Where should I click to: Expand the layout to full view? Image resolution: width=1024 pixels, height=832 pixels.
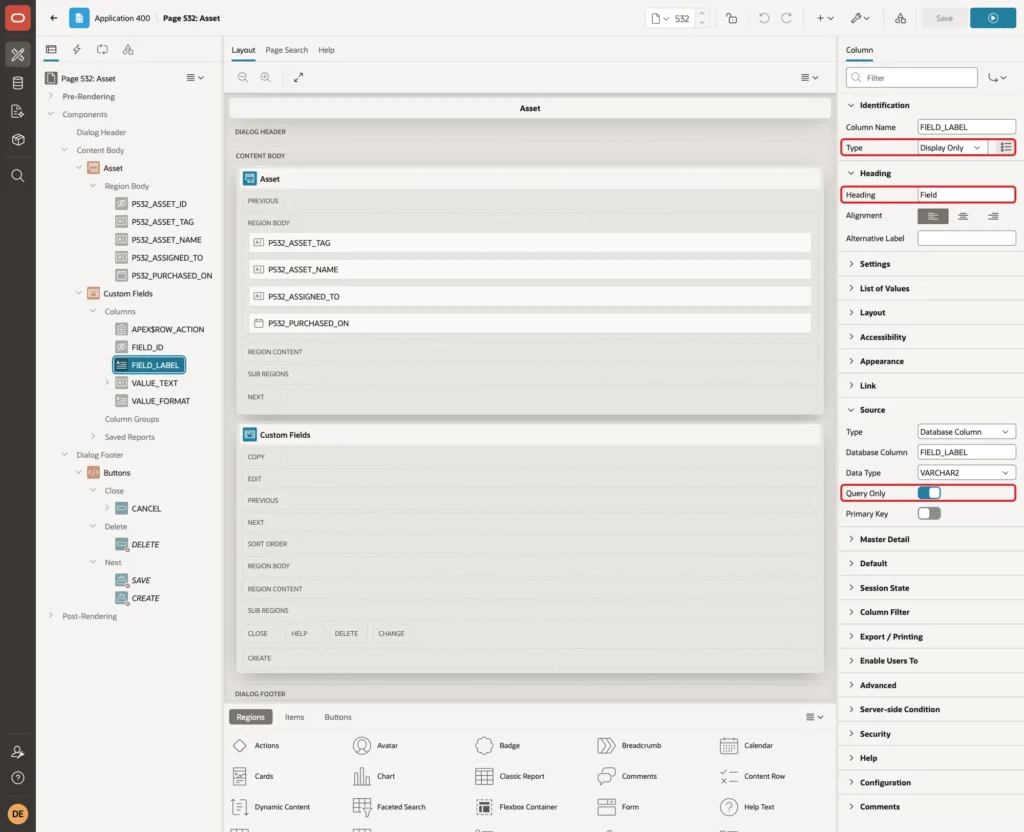point(298,77)
